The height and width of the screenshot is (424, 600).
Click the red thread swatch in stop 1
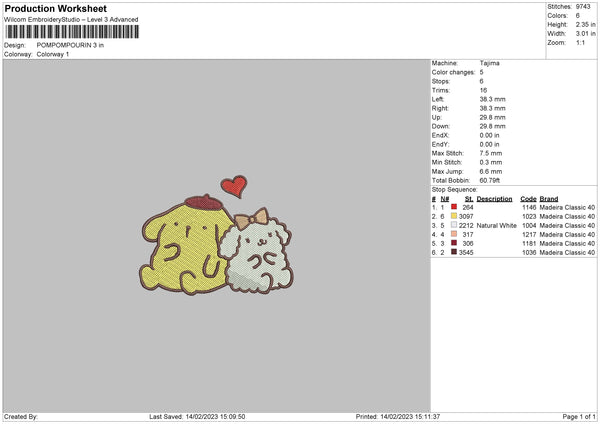[x=454, y=207]
